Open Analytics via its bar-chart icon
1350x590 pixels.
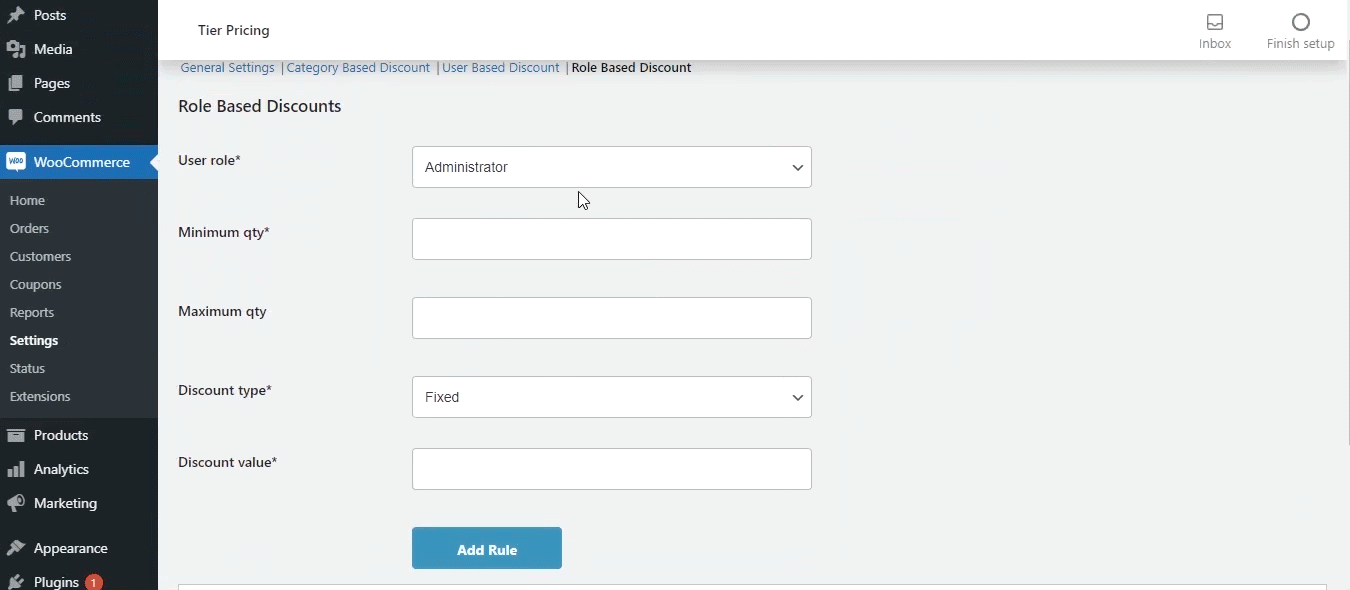[16, 469]
